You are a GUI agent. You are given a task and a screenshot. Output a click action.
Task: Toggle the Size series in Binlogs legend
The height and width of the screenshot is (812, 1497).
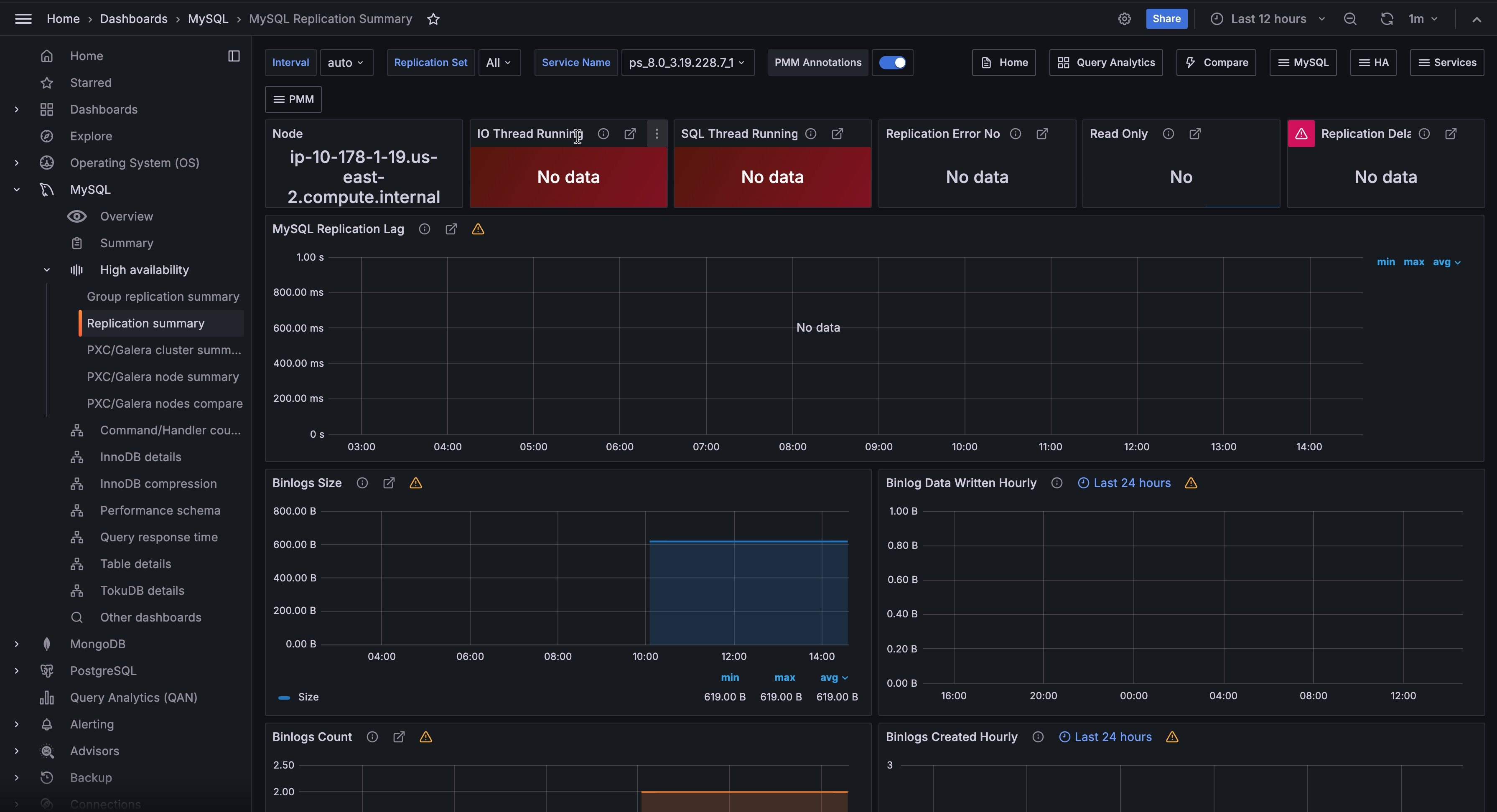point(308,697)
